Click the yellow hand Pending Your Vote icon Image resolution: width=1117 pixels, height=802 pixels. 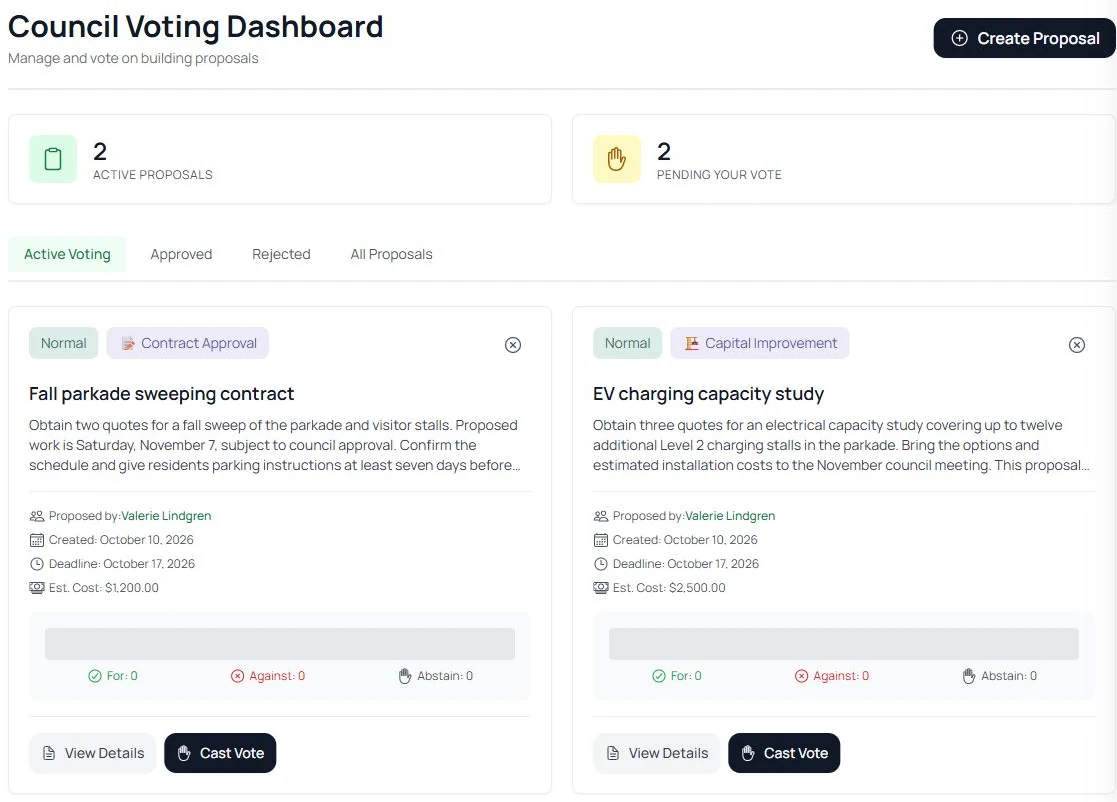(617, 159)
